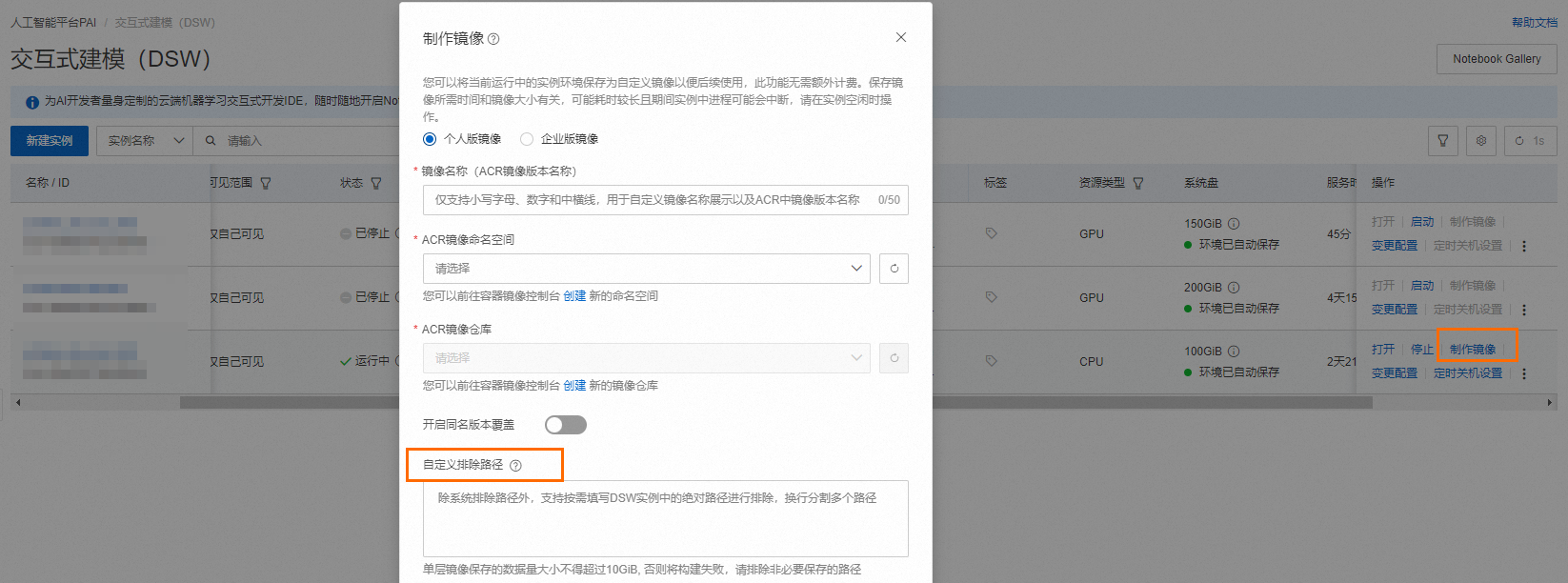Click the search magnifier icon
The height and width of the screenshot is (583, 1568).
[x=211, y=141]
